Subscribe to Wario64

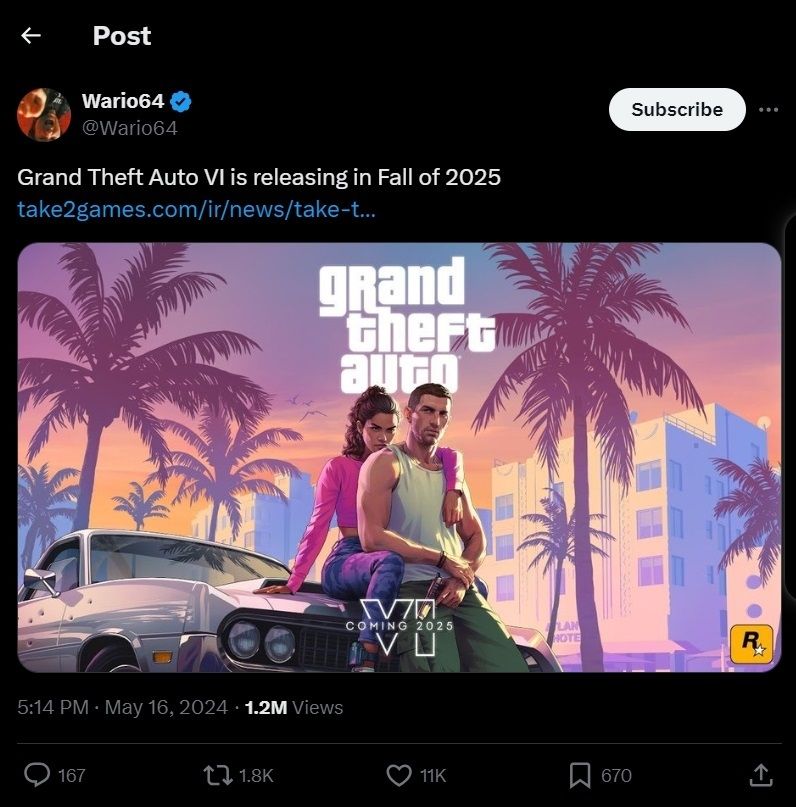pos(677,109)
